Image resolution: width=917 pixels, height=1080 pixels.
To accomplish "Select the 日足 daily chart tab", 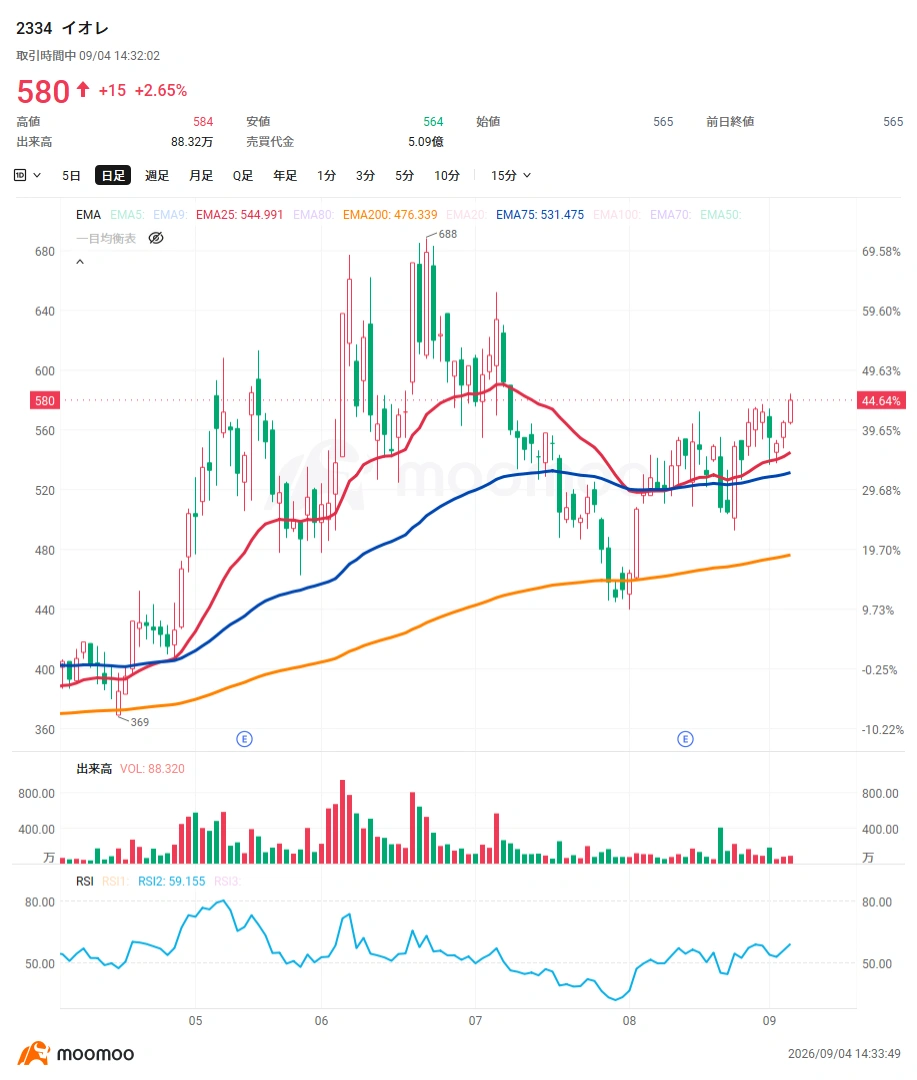I will 113,176.
